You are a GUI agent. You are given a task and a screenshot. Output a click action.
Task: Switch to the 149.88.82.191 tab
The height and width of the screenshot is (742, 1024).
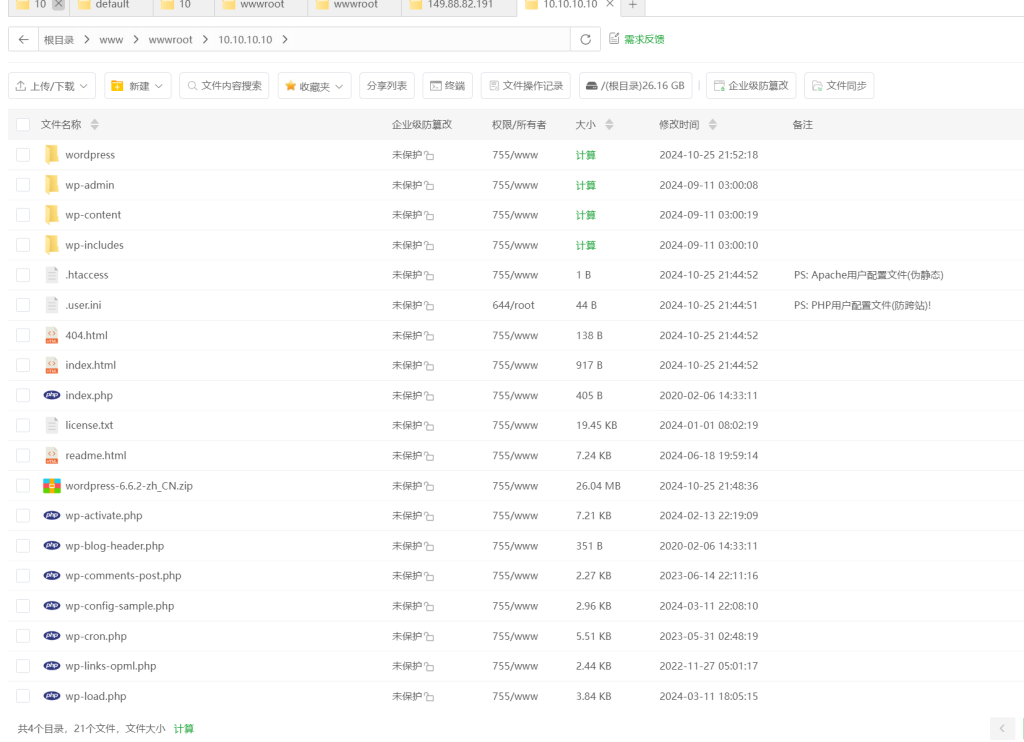(458, 5)
